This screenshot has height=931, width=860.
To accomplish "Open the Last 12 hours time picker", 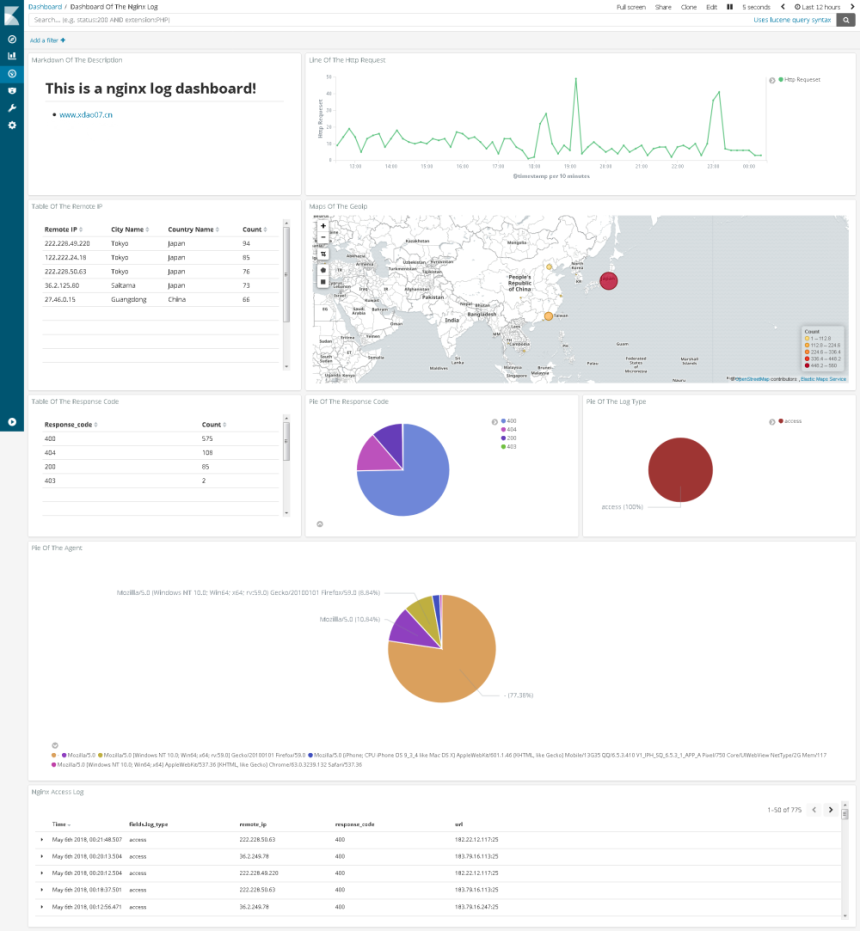I will point(817,7).
